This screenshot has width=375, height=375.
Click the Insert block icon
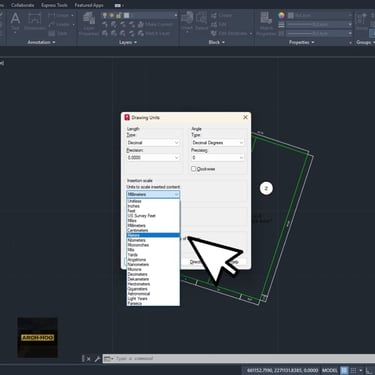188,21
